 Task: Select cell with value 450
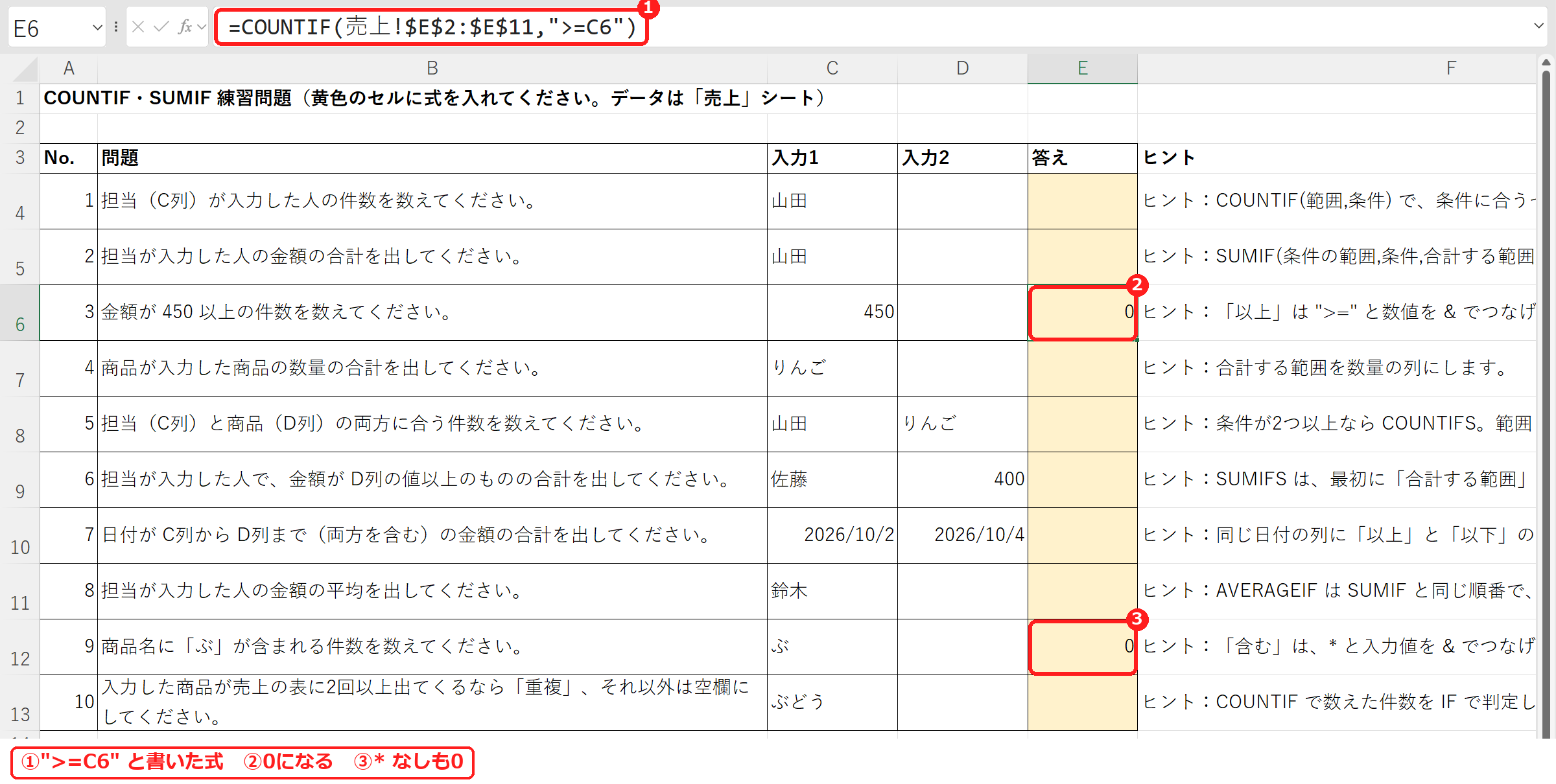pyautogui.click(x=832, y=313)
